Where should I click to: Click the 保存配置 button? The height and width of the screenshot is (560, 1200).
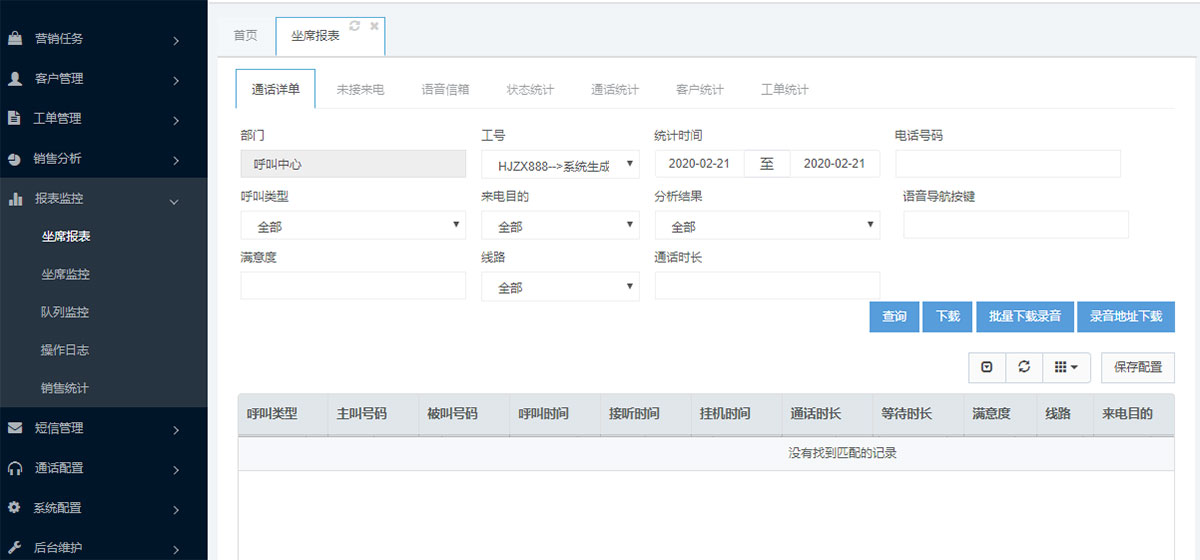pyautogui.click(x=1138, y=367)
